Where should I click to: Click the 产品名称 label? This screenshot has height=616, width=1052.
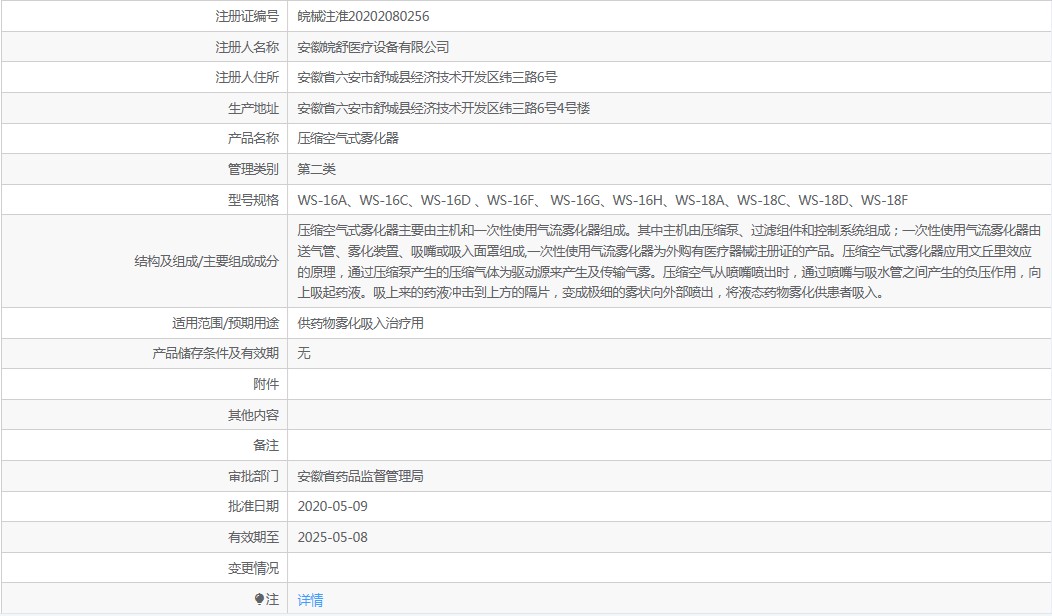click(253, 138)
